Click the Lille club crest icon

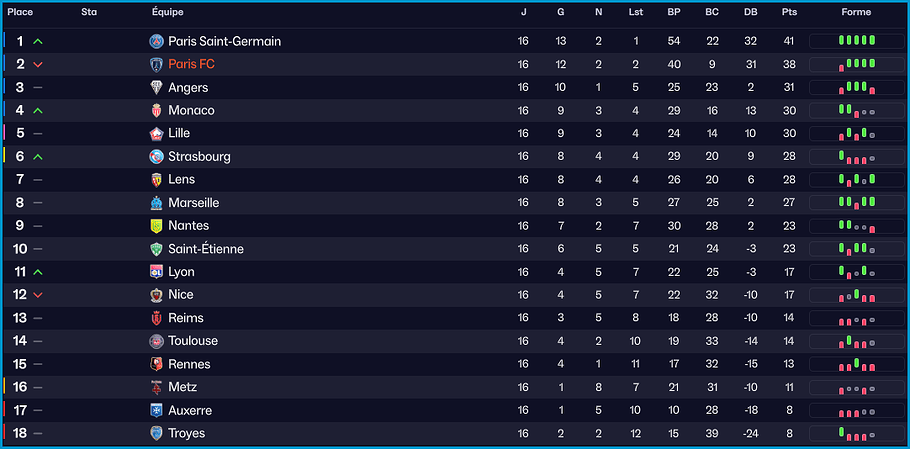point(156,133)
